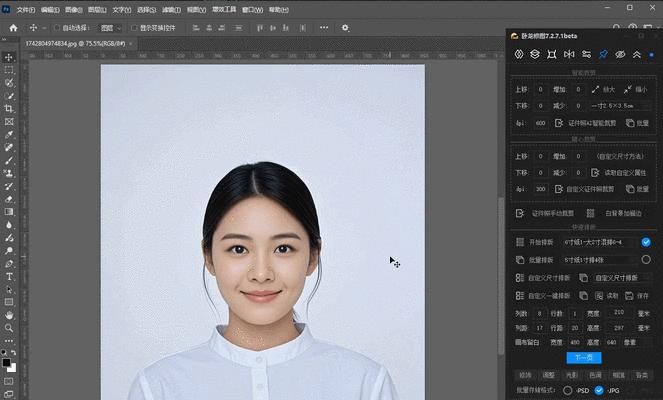Click the collapse double-chevron icon in plugin panel
Screen dimensions: 663x400
click(x=637, y=54)
